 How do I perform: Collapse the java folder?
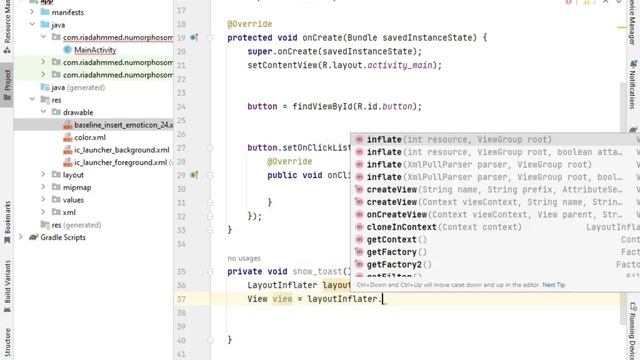point(32,24)
